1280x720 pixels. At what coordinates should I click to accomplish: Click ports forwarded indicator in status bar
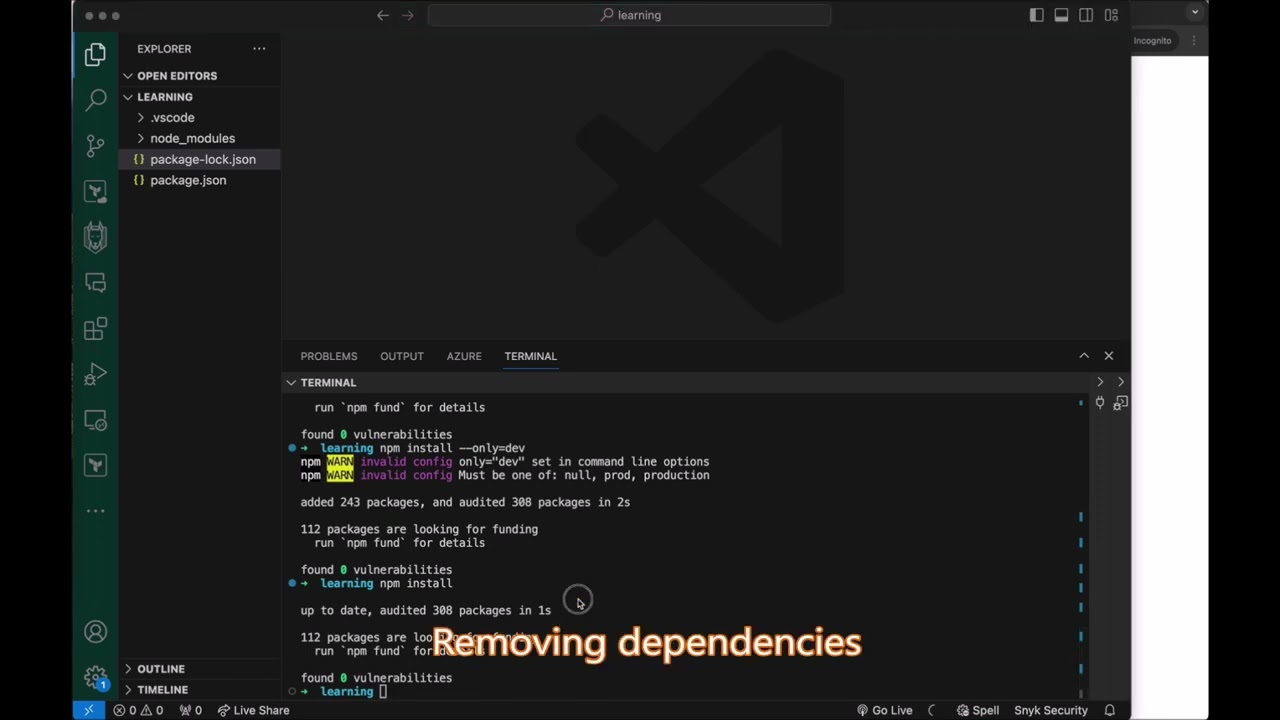click(x=190, y=710)
